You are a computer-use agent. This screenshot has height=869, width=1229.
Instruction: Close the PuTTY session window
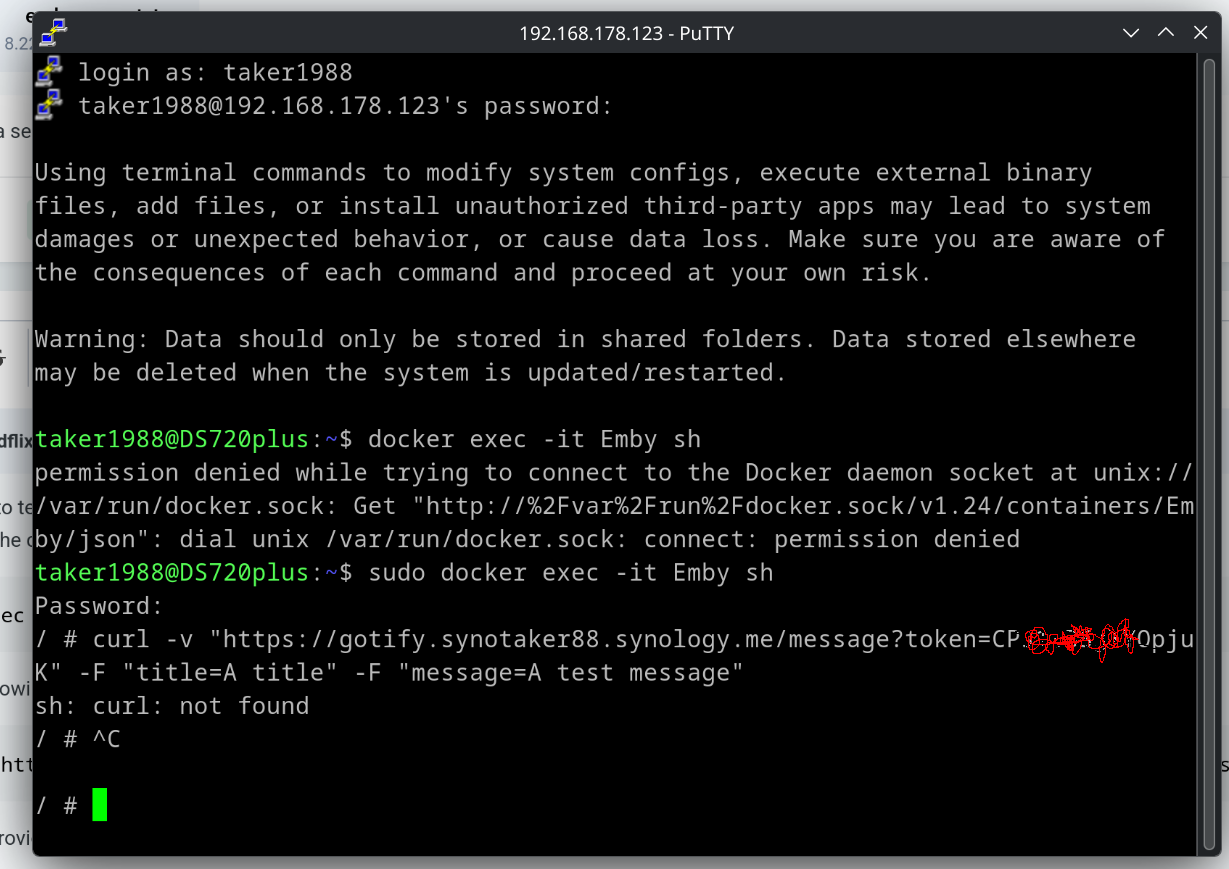[x=1201, y=33]
